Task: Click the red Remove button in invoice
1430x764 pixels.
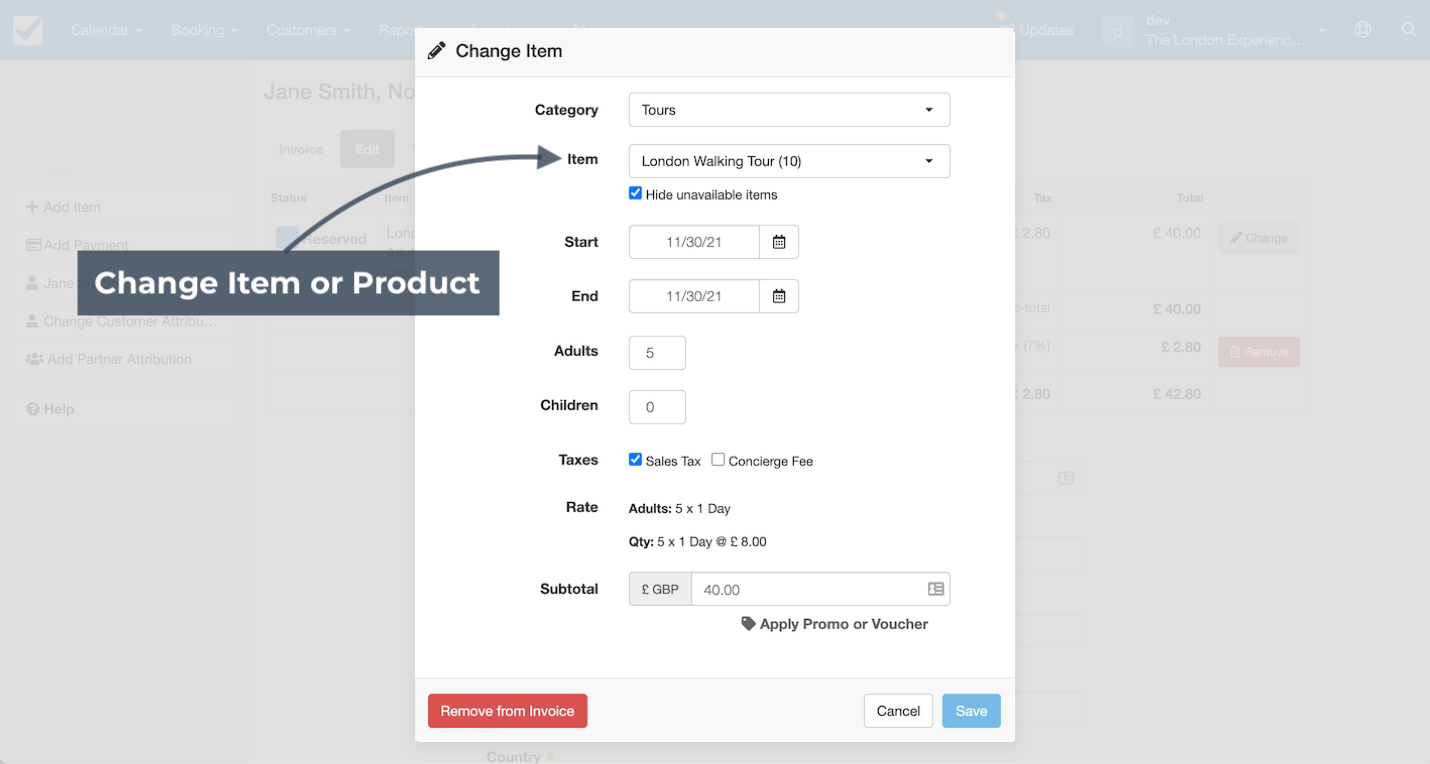Action: pyautogui.click(x=1259, y=352)
